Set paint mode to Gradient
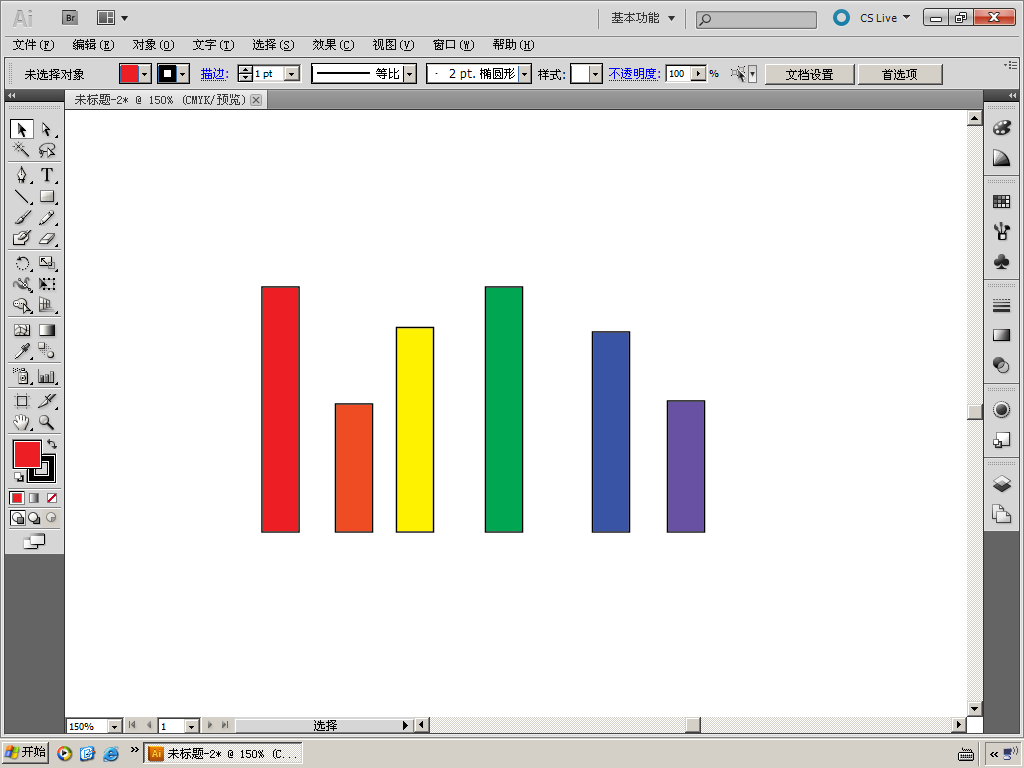 (x=34, y=498)
